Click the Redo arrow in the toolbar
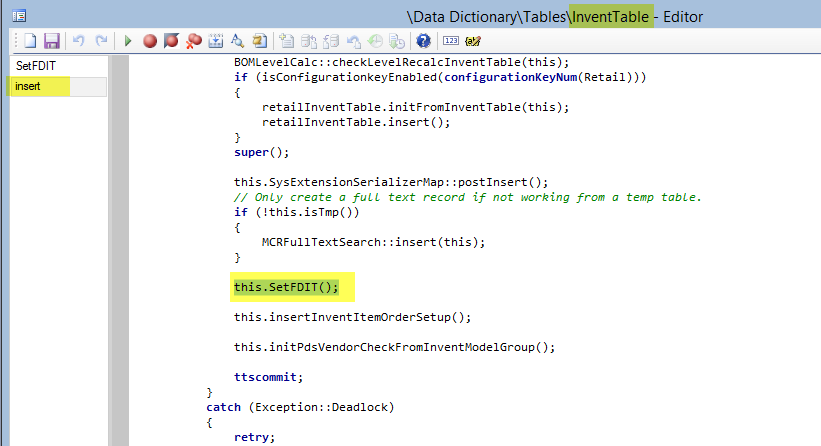 [100, 41]
